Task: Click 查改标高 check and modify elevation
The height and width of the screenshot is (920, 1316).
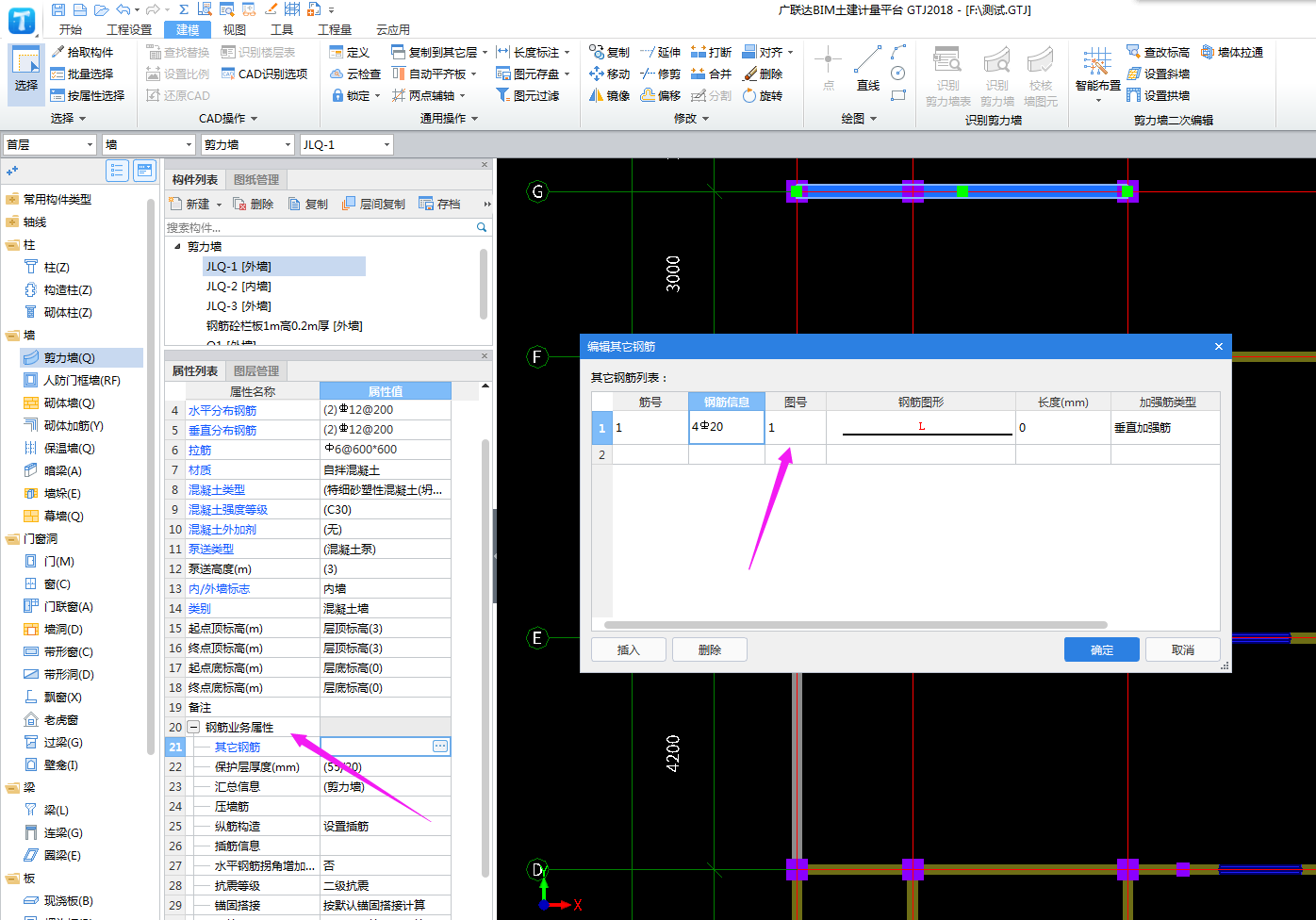Action: point(1158,52)
